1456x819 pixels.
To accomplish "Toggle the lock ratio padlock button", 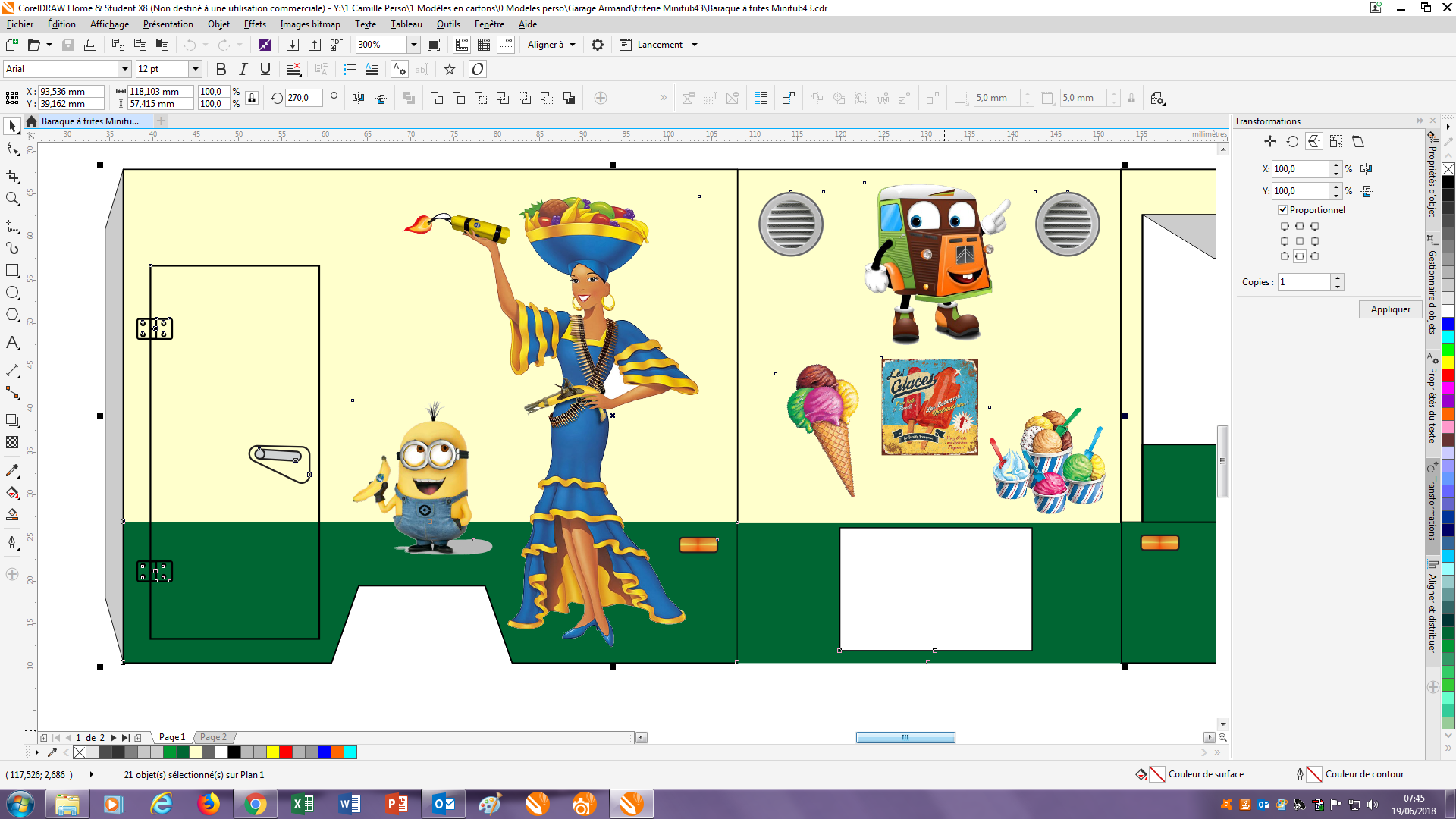I will point(252,98).
